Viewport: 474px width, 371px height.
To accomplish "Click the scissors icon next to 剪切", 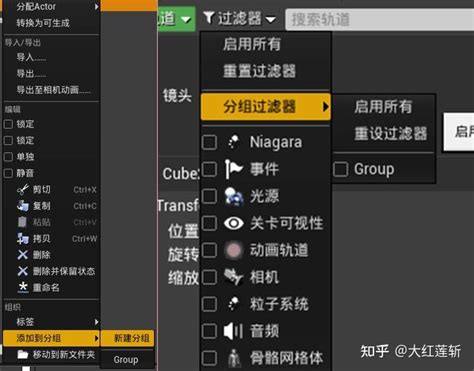I will (23, 190).
